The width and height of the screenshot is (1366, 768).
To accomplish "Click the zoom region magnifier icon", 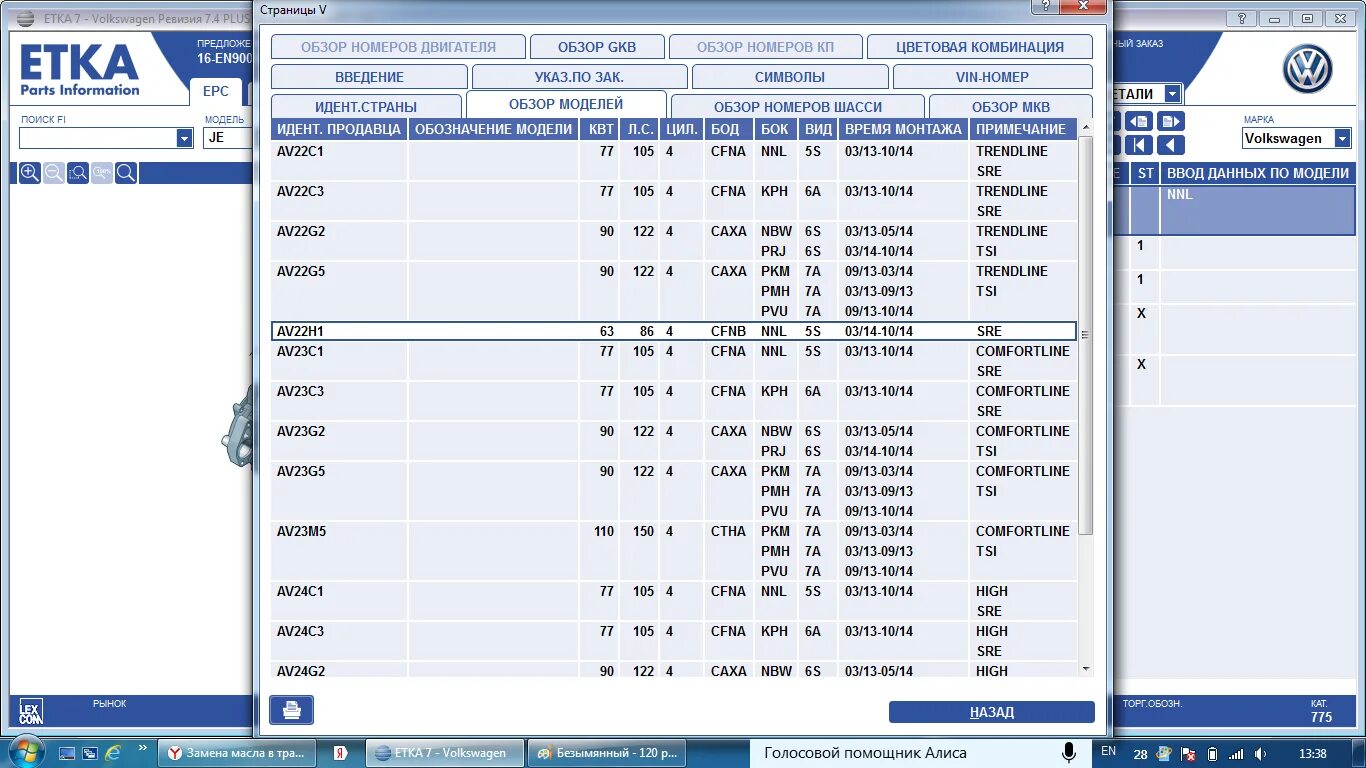I will click(x=78, y=173).
